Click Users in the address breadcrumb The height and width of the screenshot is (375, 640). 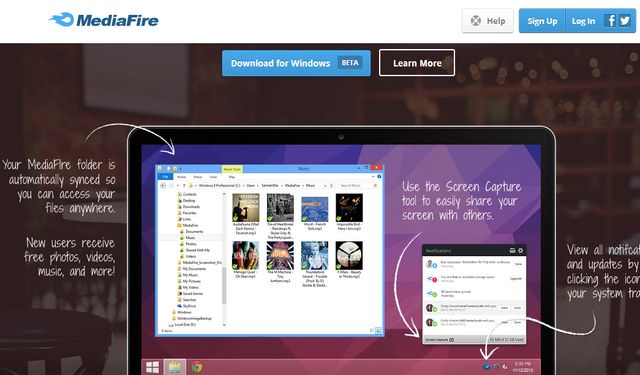click(x=250, y=186)
